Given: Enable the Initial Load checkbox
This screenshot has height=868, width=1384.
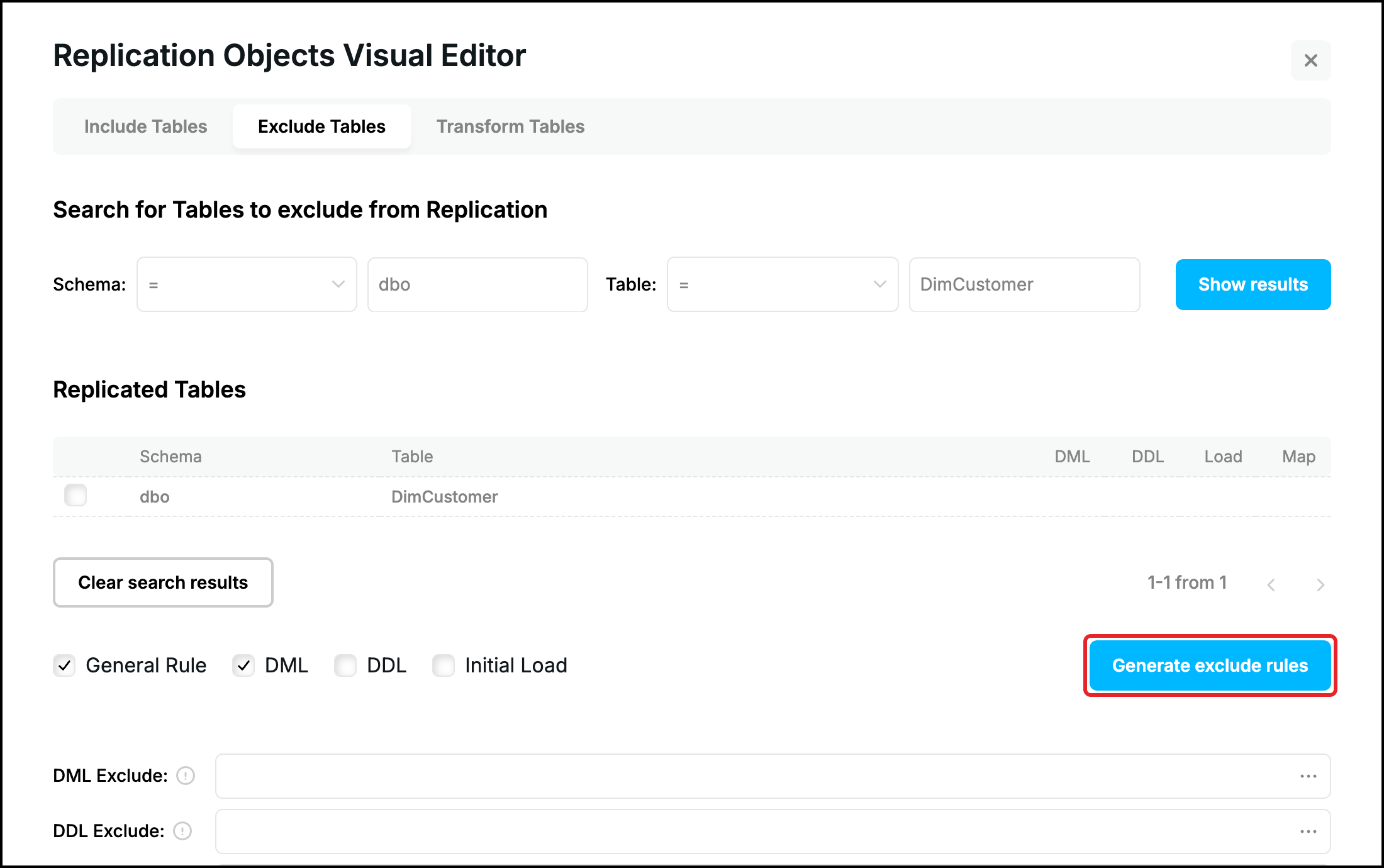Looking at the screenshot, I should 444,665.
